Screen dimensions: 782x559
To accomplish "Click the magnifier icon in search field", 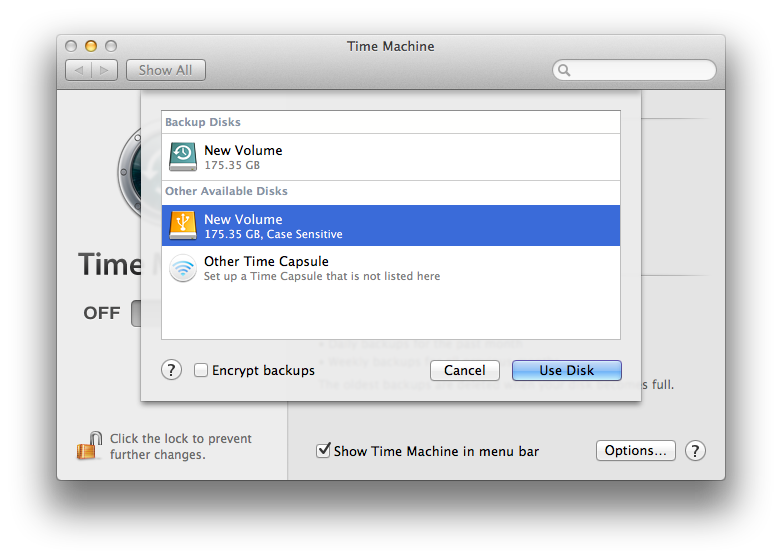I will (x=564, y=70).
